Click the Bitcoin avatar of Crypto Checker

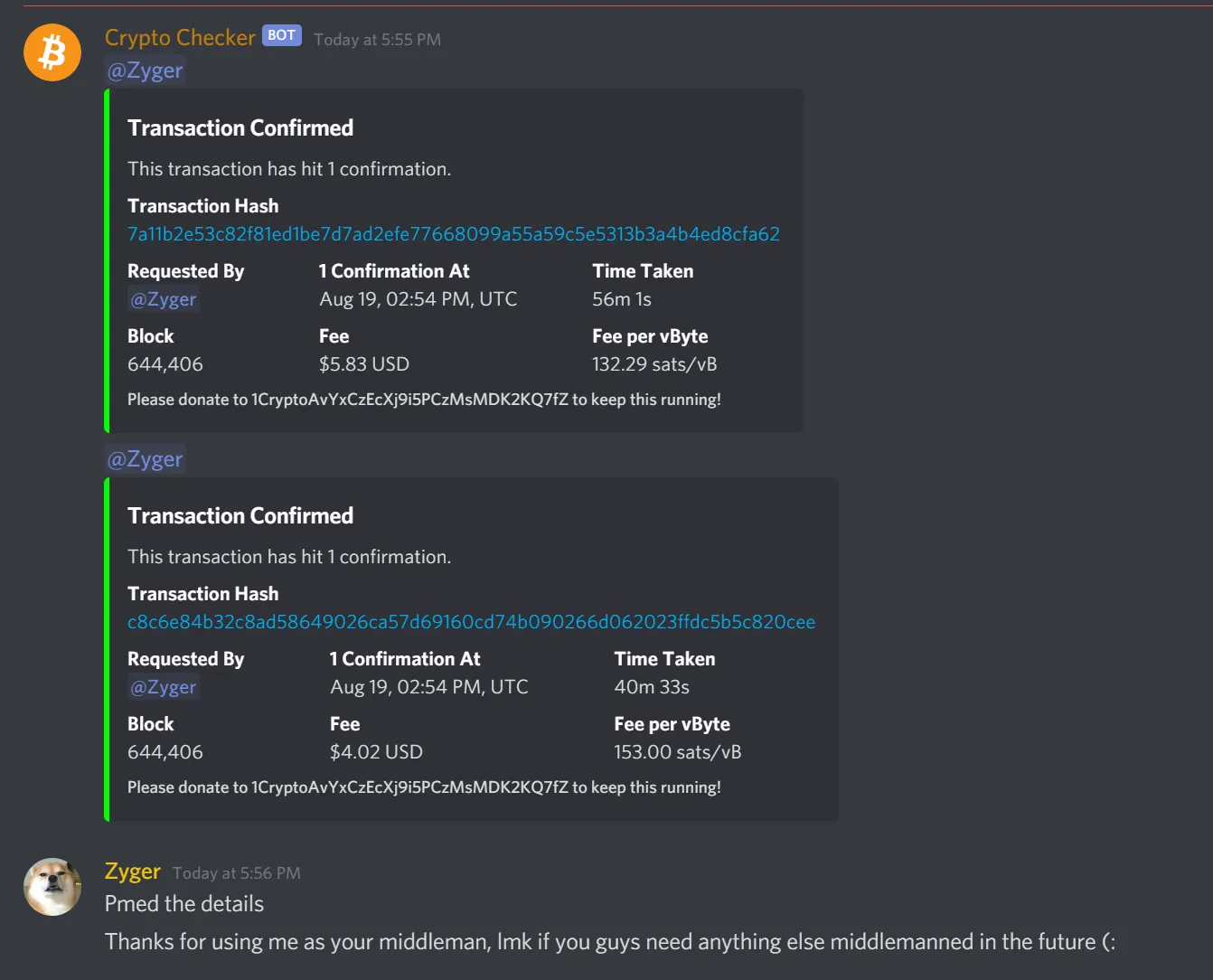tap(52, 52)
